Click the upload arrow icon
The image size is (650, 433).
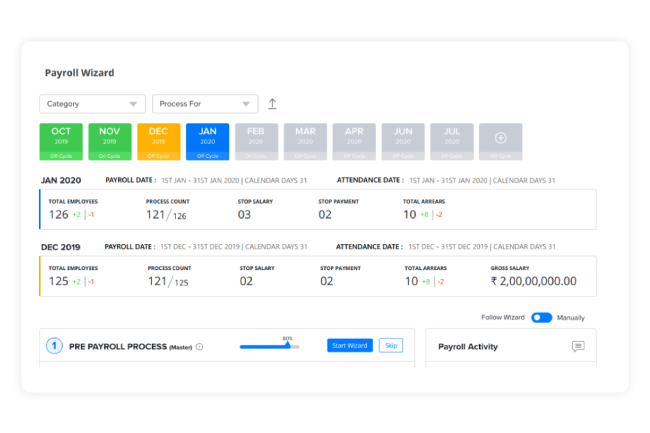coord(272,104)
